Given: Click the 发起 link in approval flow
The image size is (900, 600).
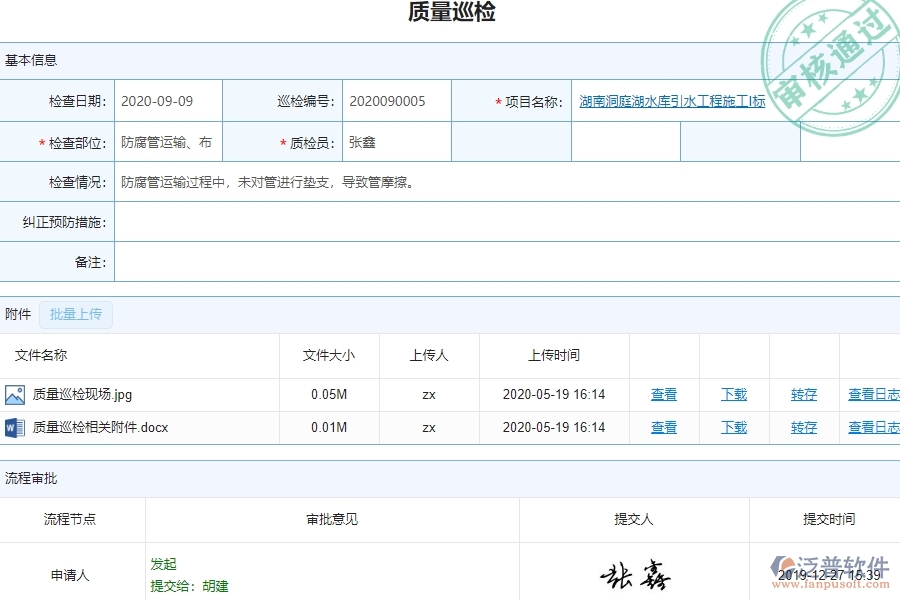Looking at the screenshot, I should pos(163,564).
